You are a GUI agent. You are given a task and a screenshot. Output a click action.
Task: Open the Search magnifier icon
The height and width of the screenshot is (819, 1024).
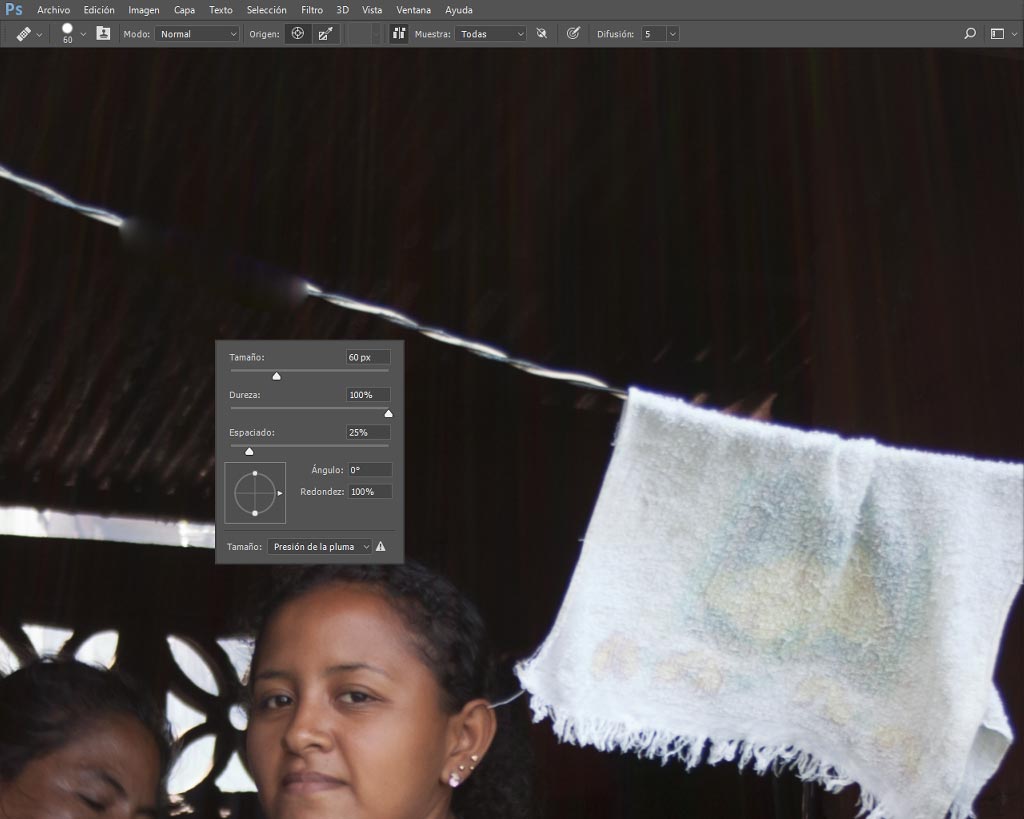coord(970,33)
